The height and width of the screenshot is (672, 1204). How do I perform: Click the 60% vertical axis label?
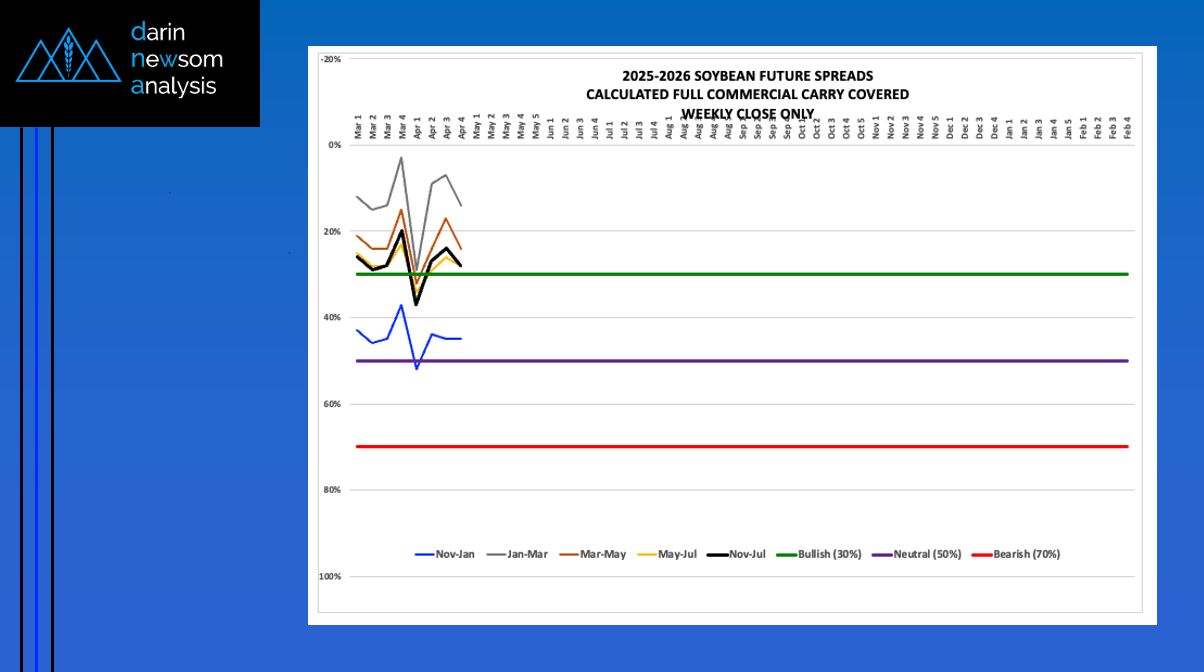click(332, 404)
